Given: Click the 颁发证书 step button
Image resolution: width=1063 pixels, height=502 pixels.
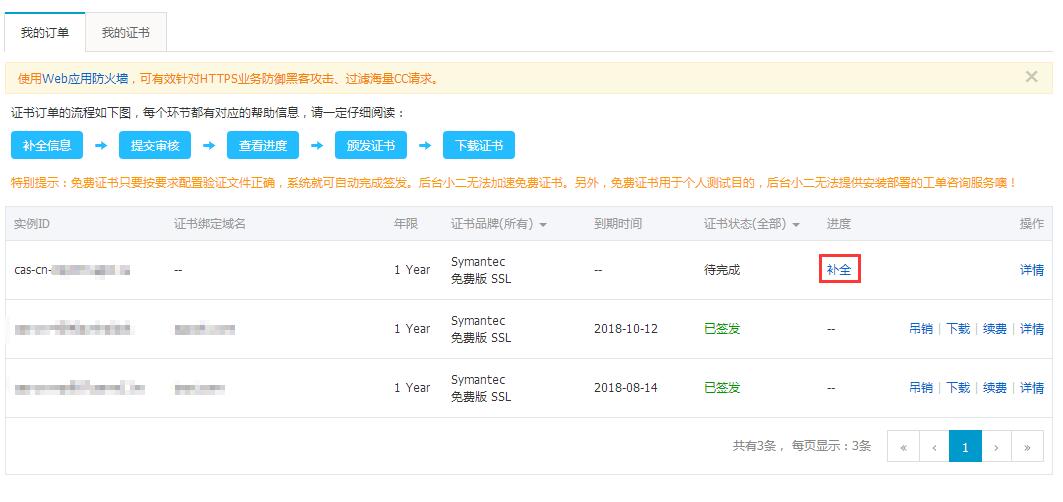Looking at the screenshot, I should tap(371, 145).
